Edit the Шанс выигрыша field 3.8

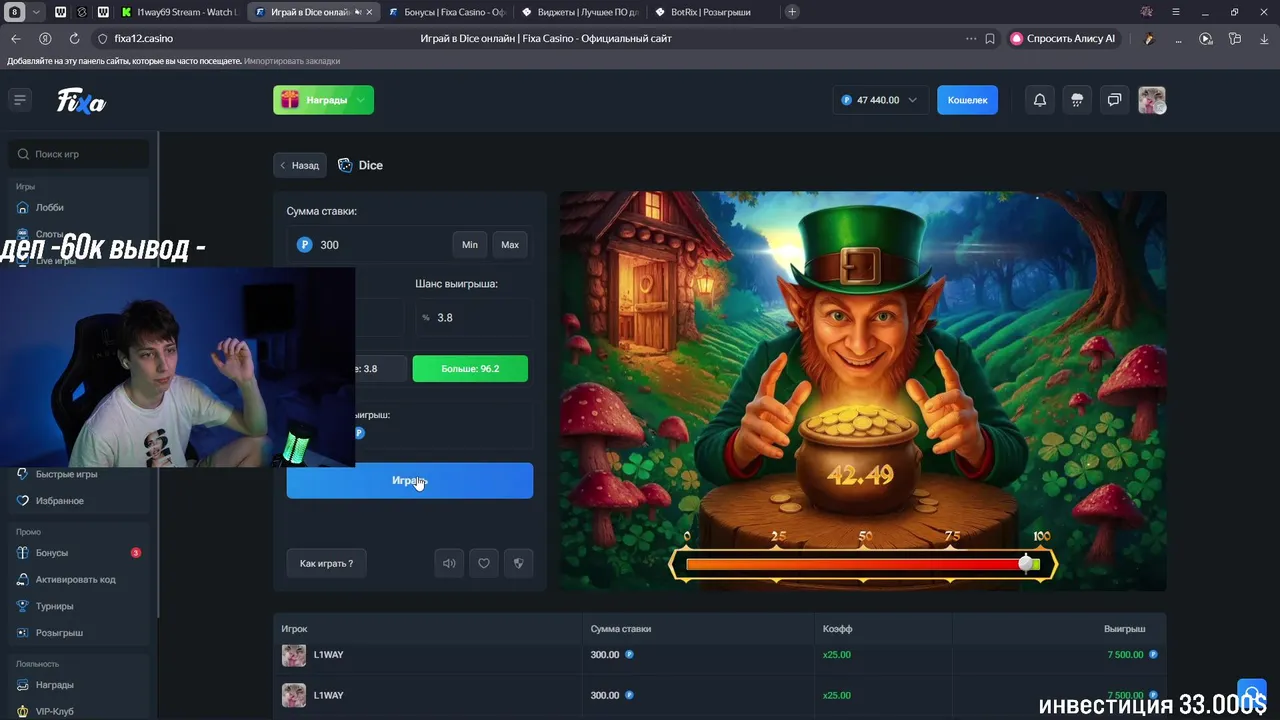[473, 317]
